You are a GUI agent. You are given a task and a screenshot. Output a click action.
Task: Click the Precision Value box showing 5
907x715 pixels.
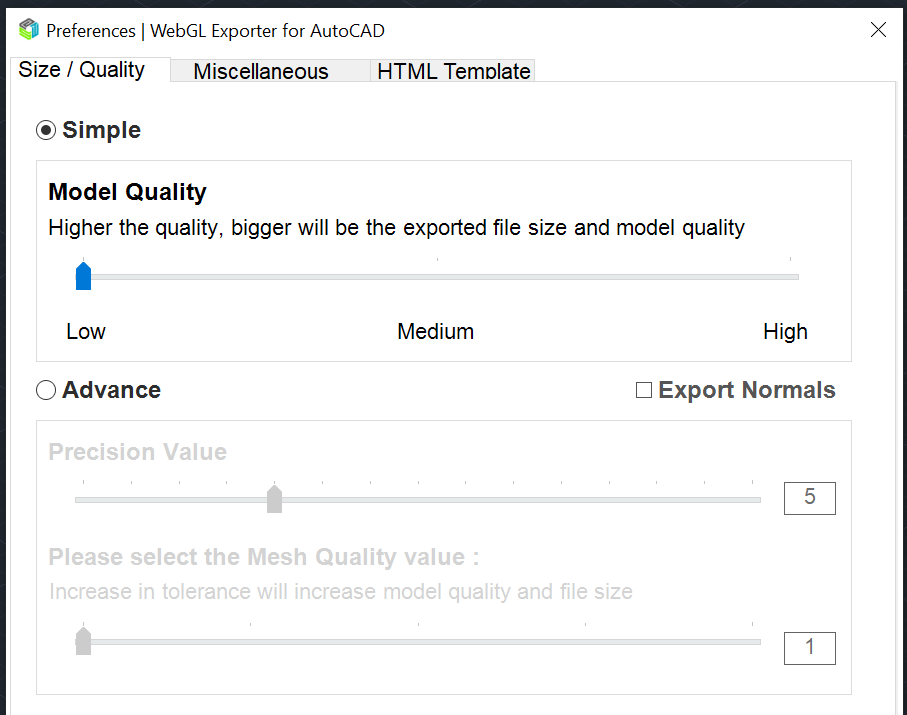tap(809, 498)
